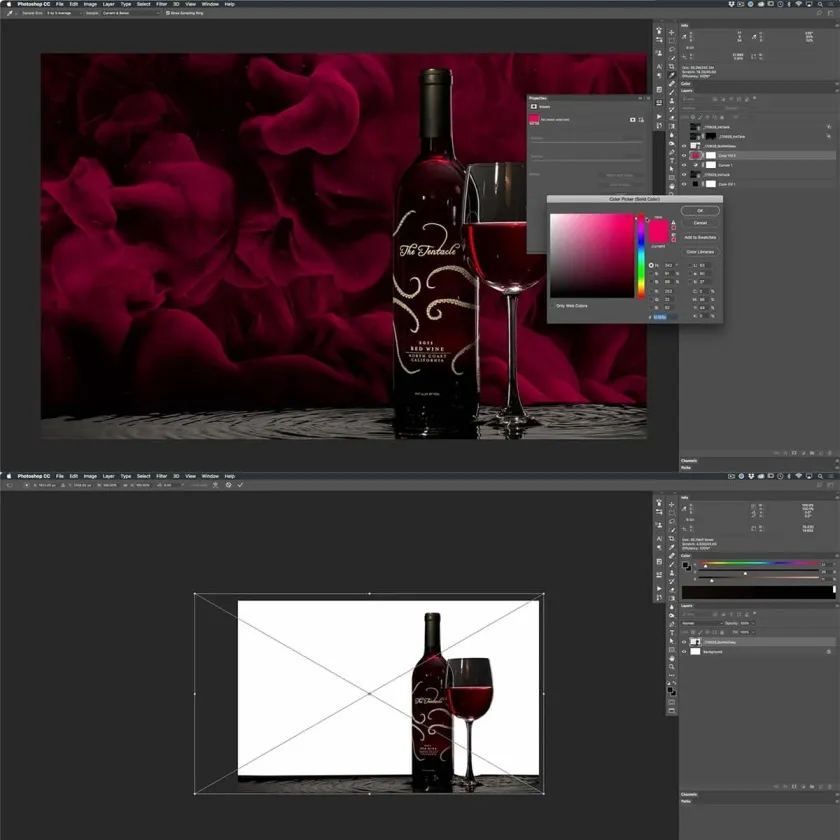Viewport: 840px width, 840px height.
Task: Click the vertical hue slider in Color Picker
Action: pyautogui.click(x=642, y=256)
